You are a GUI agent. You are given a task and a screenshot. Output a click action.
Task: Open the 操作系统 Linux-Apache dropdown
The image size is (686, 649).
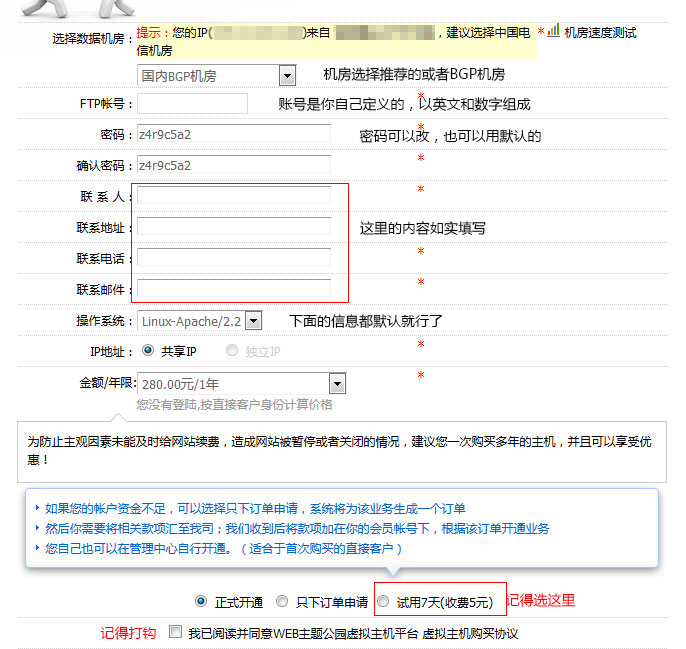tap(253, 321)
